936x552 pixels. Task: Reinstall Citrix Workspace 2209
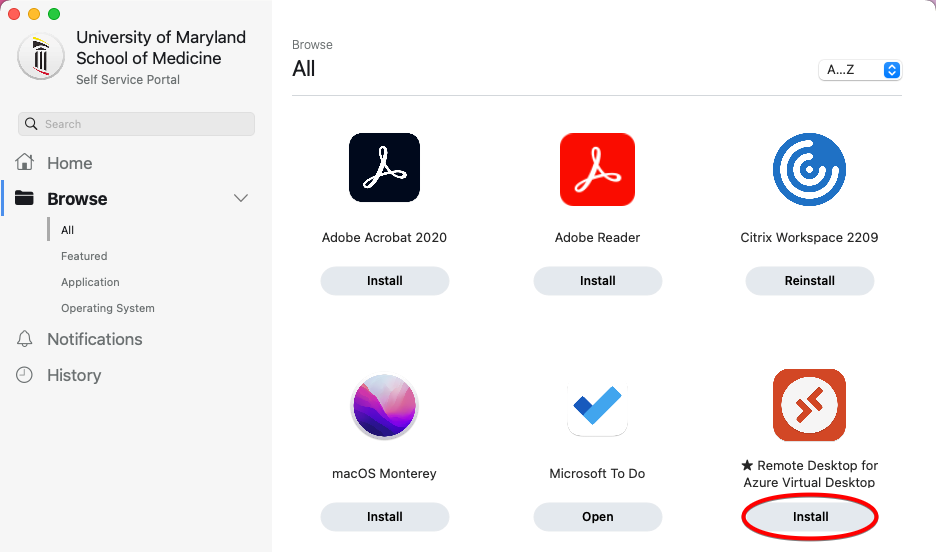[x=809, y=281]
